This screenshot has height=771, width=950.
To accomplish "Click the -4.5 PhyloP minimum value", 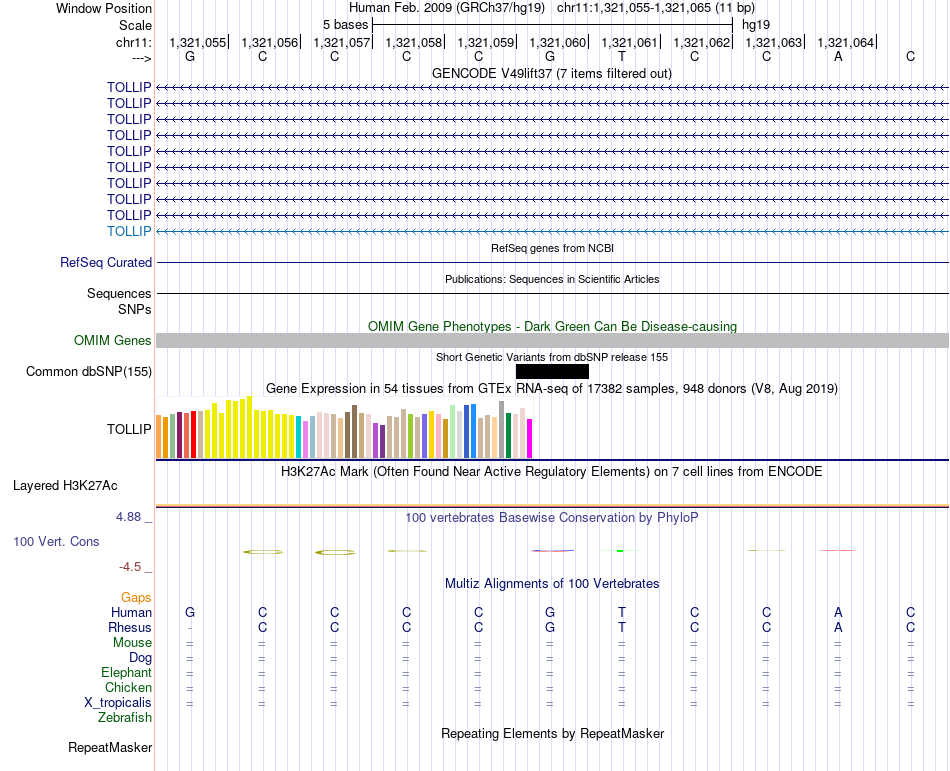I will [x=130, y=567].
